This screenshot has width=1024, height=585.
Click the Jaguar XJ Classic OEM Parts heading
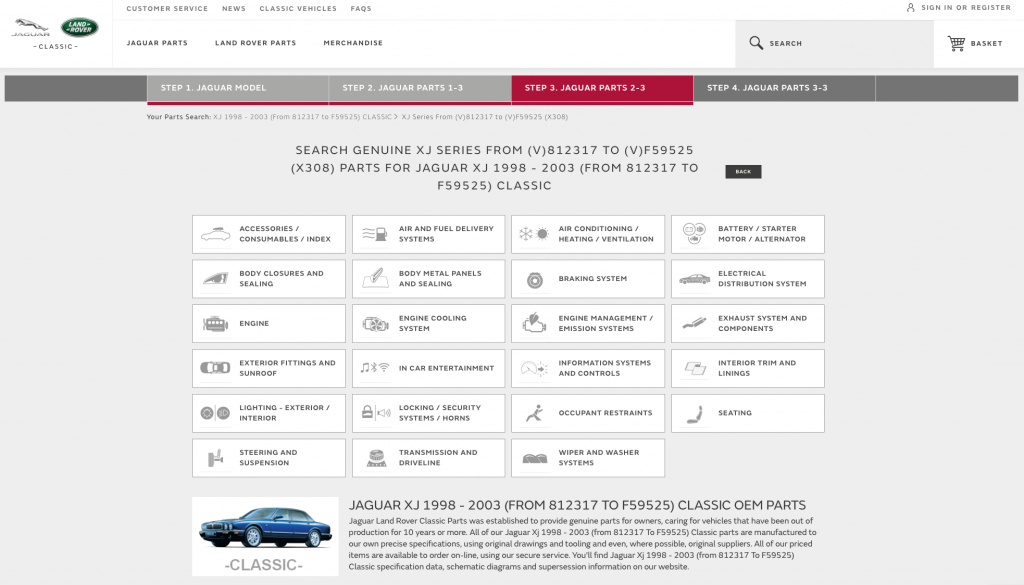(577, 505)
